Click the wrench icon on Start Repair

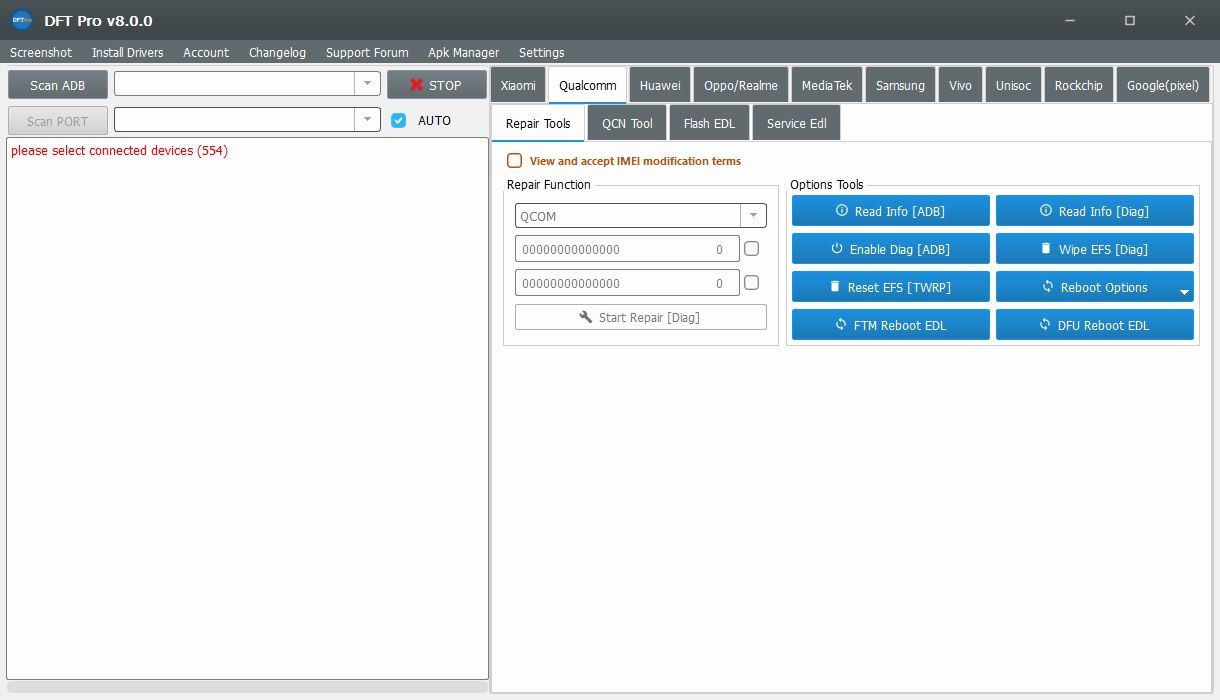[586, 317]
